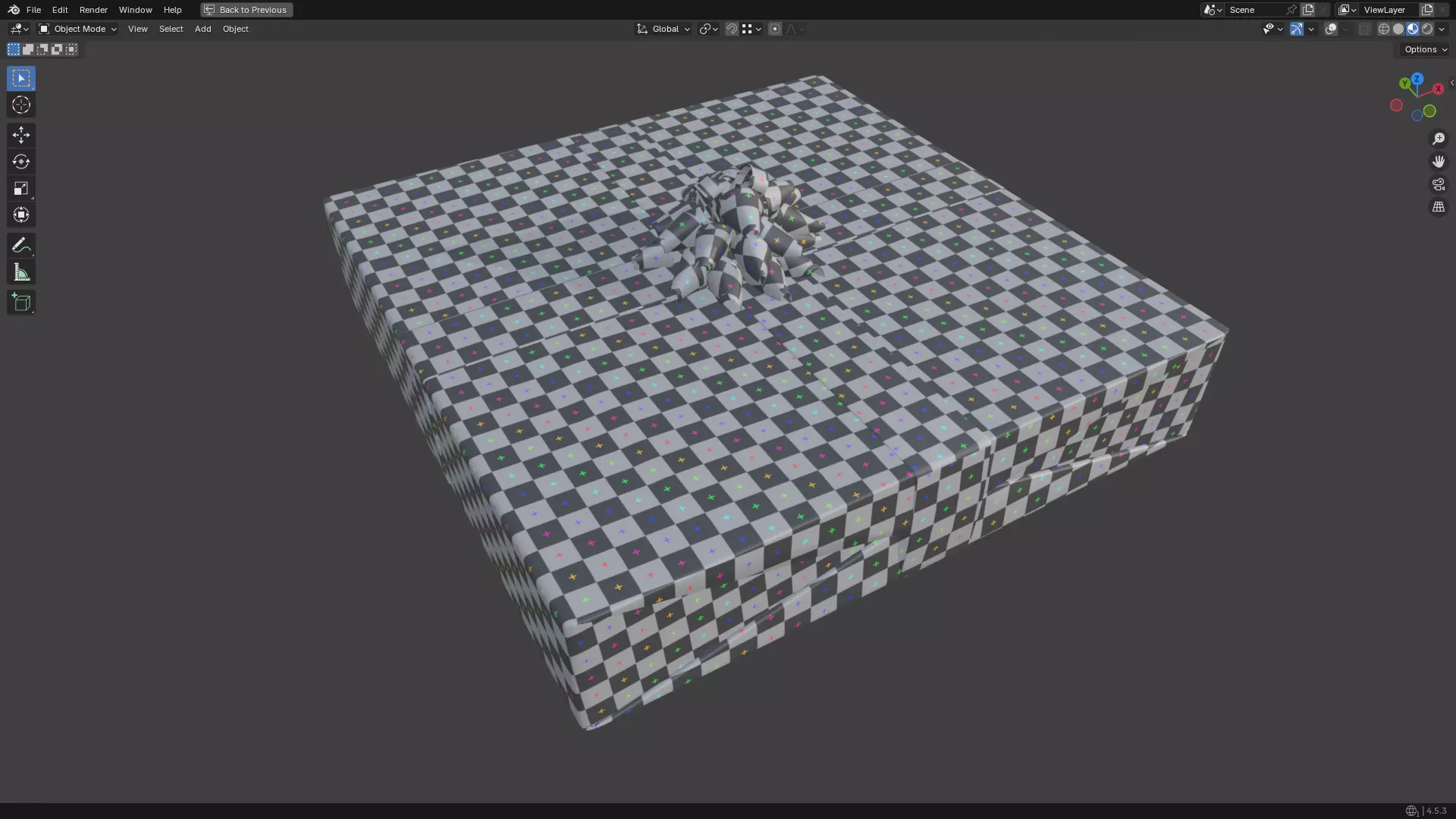Select the Add Cube tool
The width and height of the screenshot is (1456, 819).
click(21, 303)
